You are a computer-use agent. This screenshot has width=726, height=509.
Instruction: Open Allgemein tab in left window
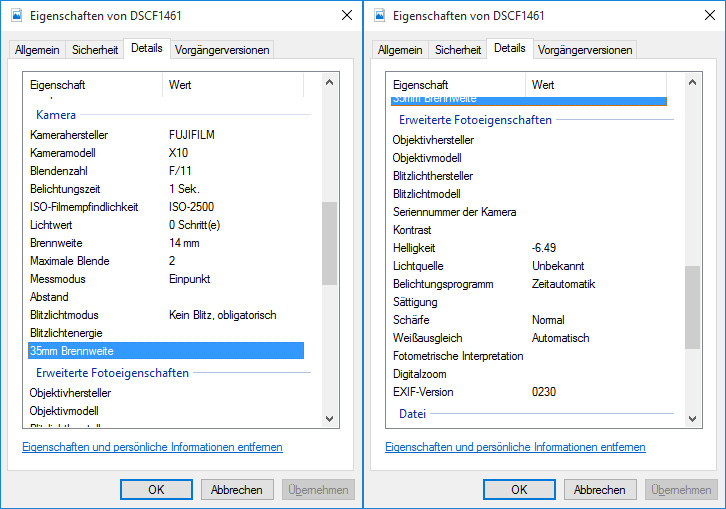point(37,50)
